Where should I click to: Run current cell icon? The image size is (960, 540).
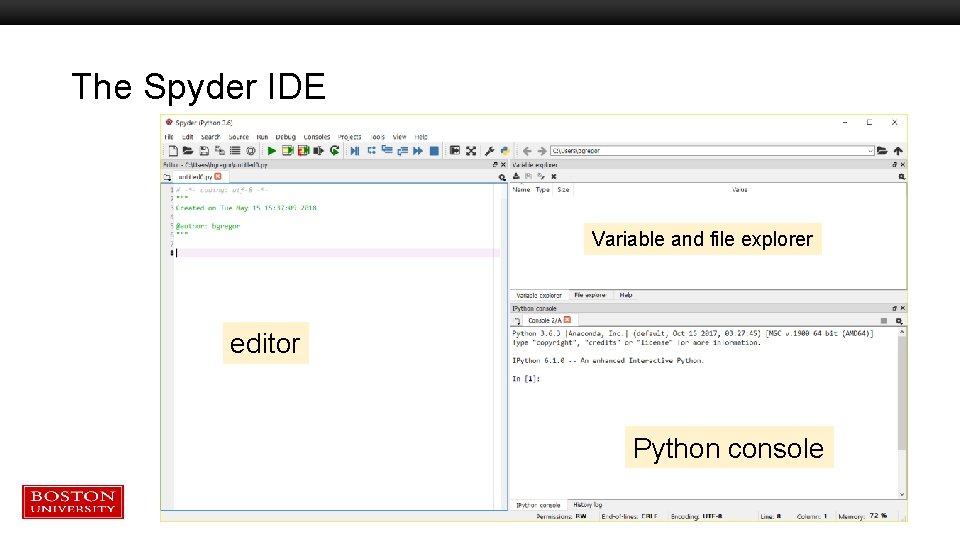click(287, 151)
